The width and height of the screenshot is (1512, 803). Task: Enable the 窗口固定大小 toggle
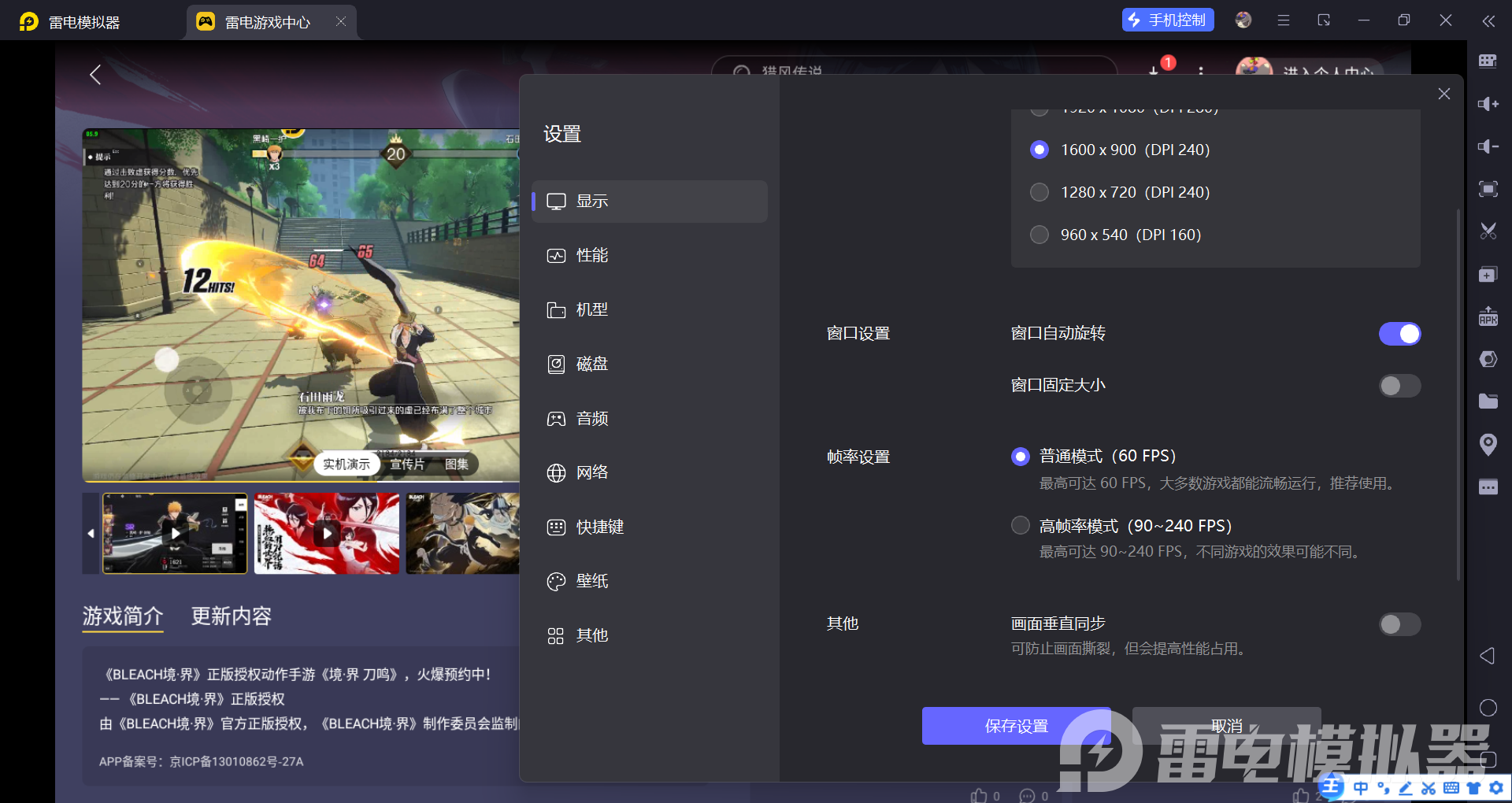[1399, 386]
